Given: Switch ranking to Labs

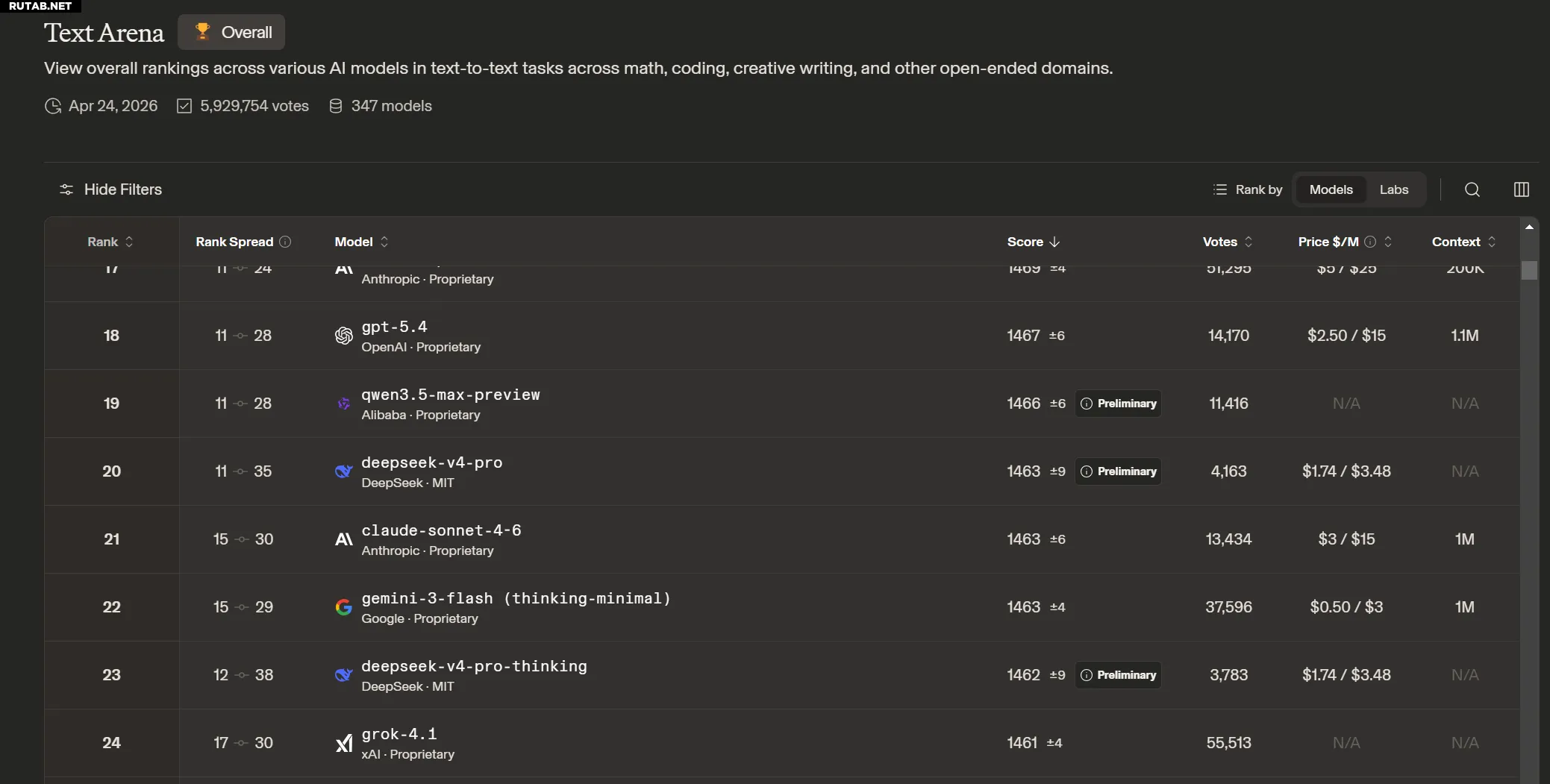Looking at the screenshot, I should coord(1393,189).
